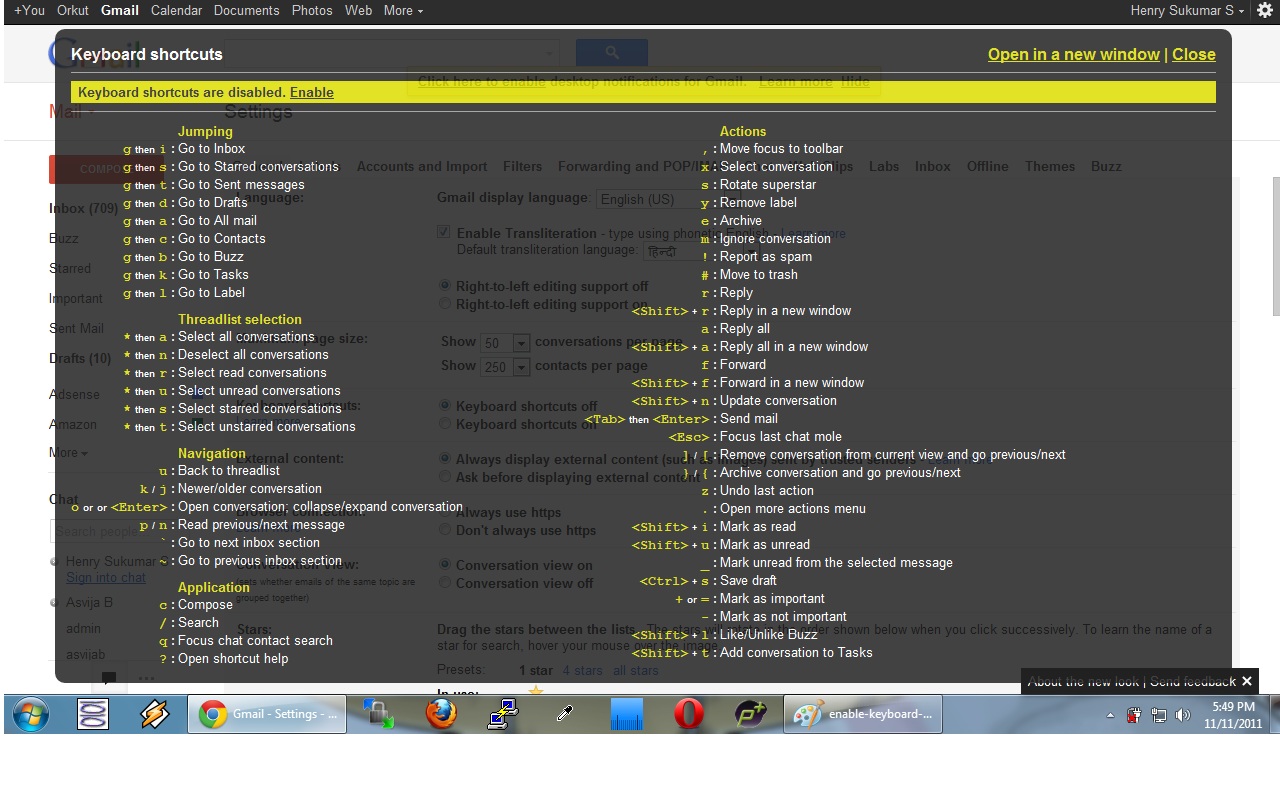Dismiss the 'About the new look' bar with X
This screenshot has height=800, width=1280.
(x=1246, y=681)
